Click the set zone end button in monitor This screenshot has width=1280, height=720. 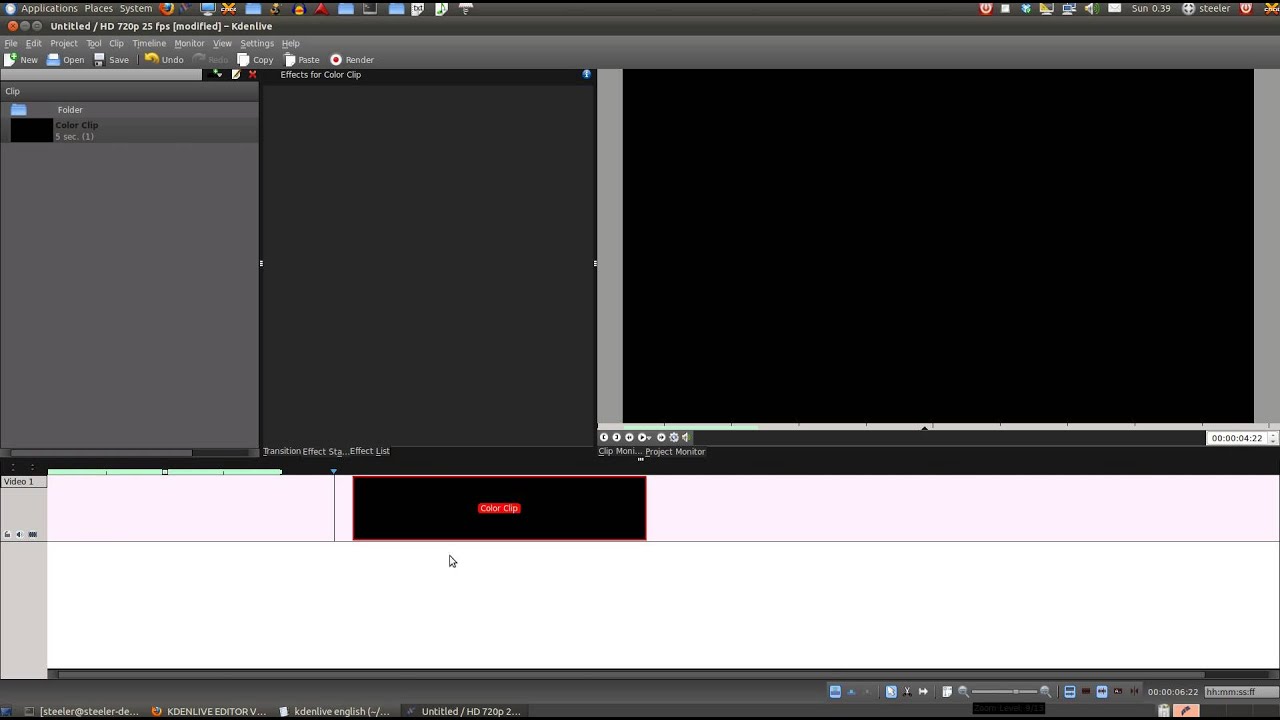(616, 437)
